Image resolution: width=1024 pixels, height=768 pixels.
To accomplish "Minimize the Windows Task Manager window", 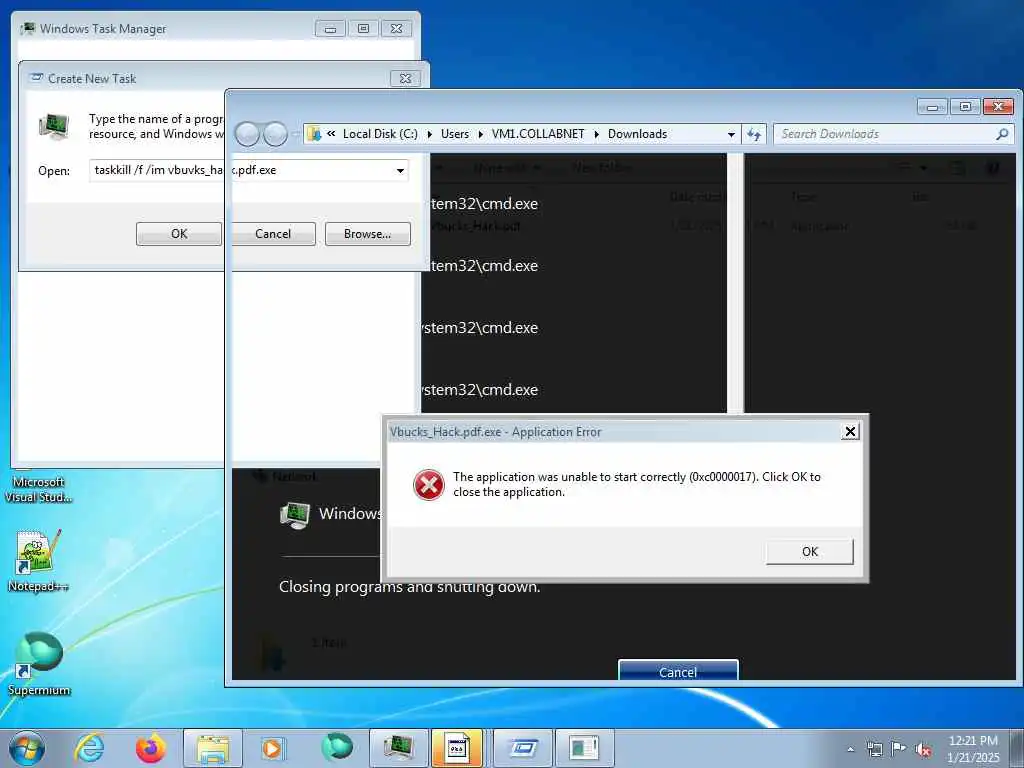I will [330, 29].
